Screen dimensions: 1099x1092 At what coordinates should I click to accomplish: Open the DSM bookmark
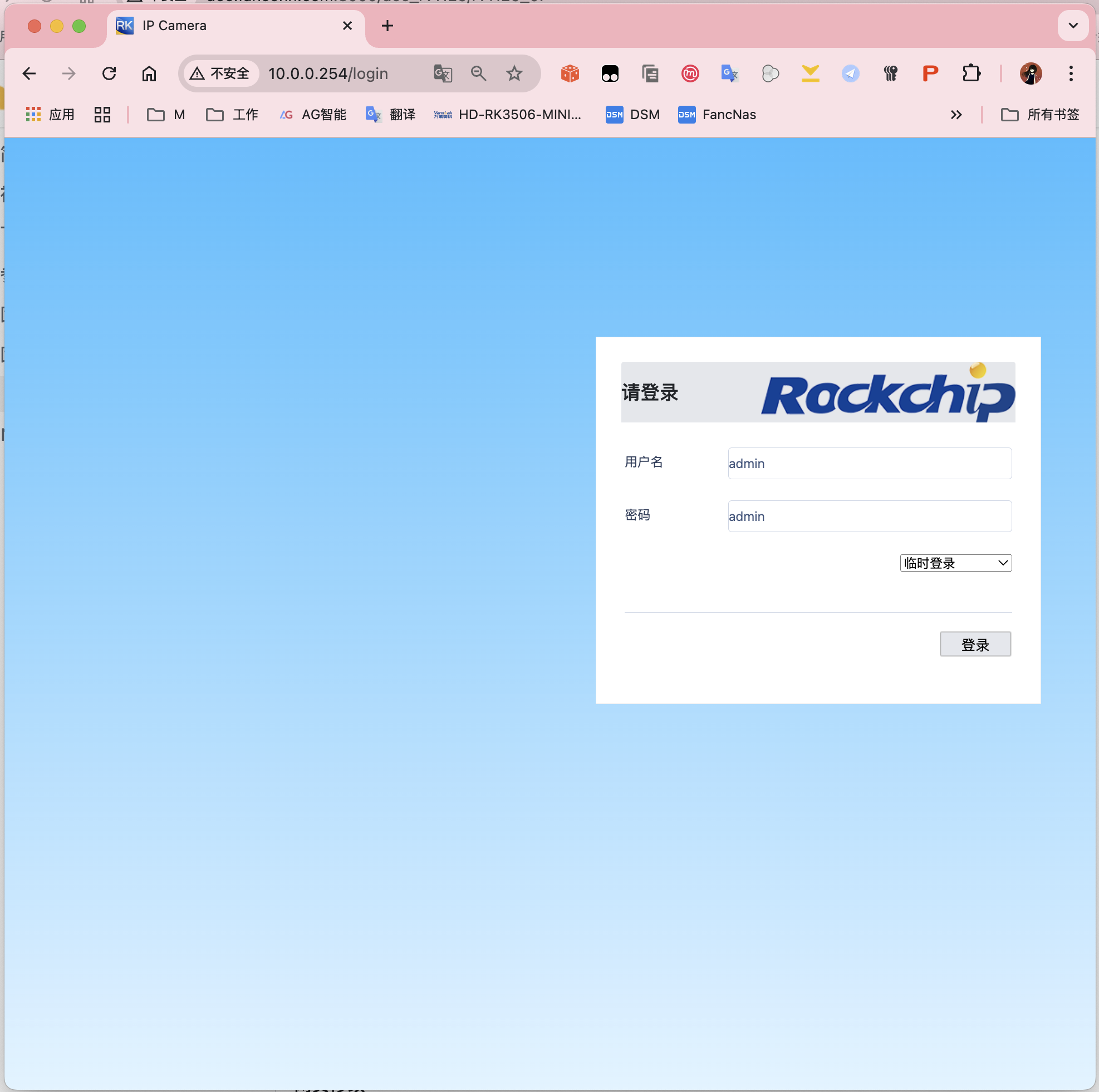[x=632, y=114]
